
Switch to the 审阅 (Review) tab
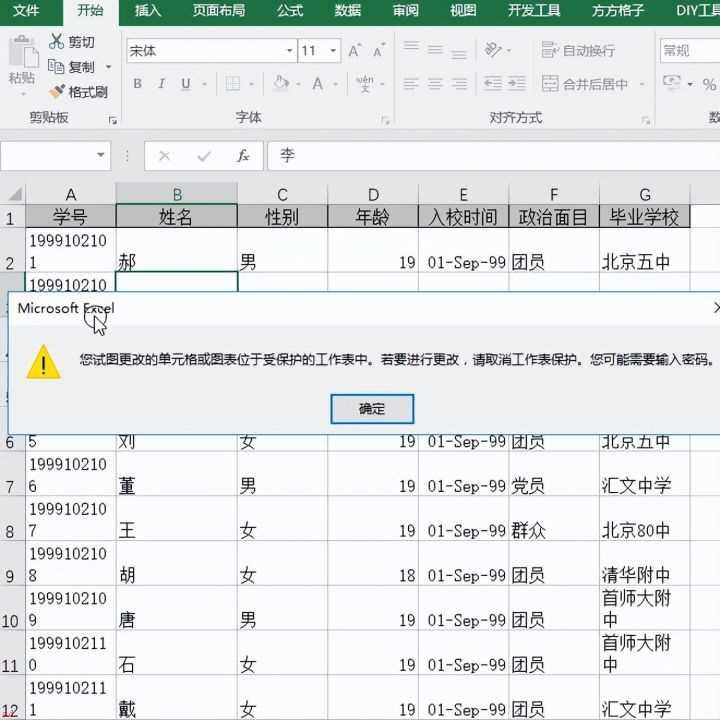tap(405, 10)
